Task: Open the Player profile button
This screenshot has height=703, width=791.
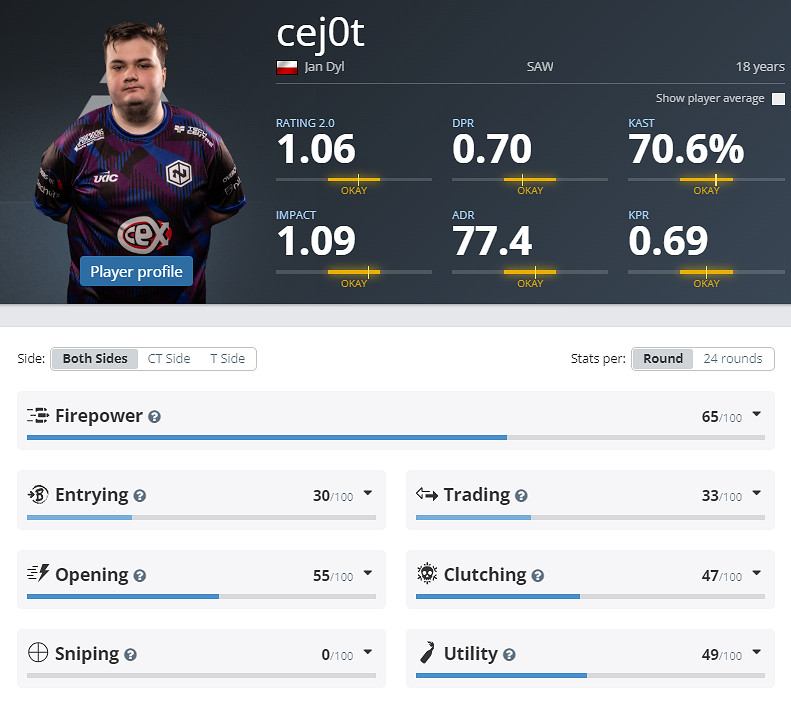Action: (x=136, y=271)
